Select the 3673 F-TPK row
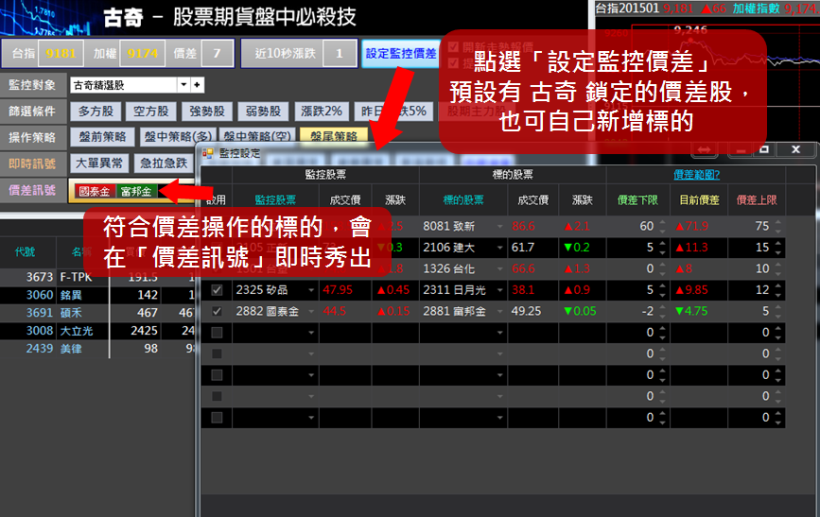820x517 pixels. pyautogui.click(x=98, y=277)
